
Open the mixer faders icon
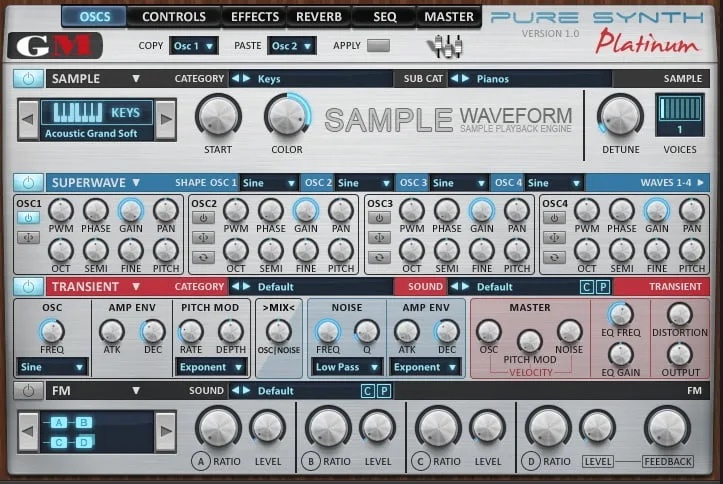pos(446,46)
